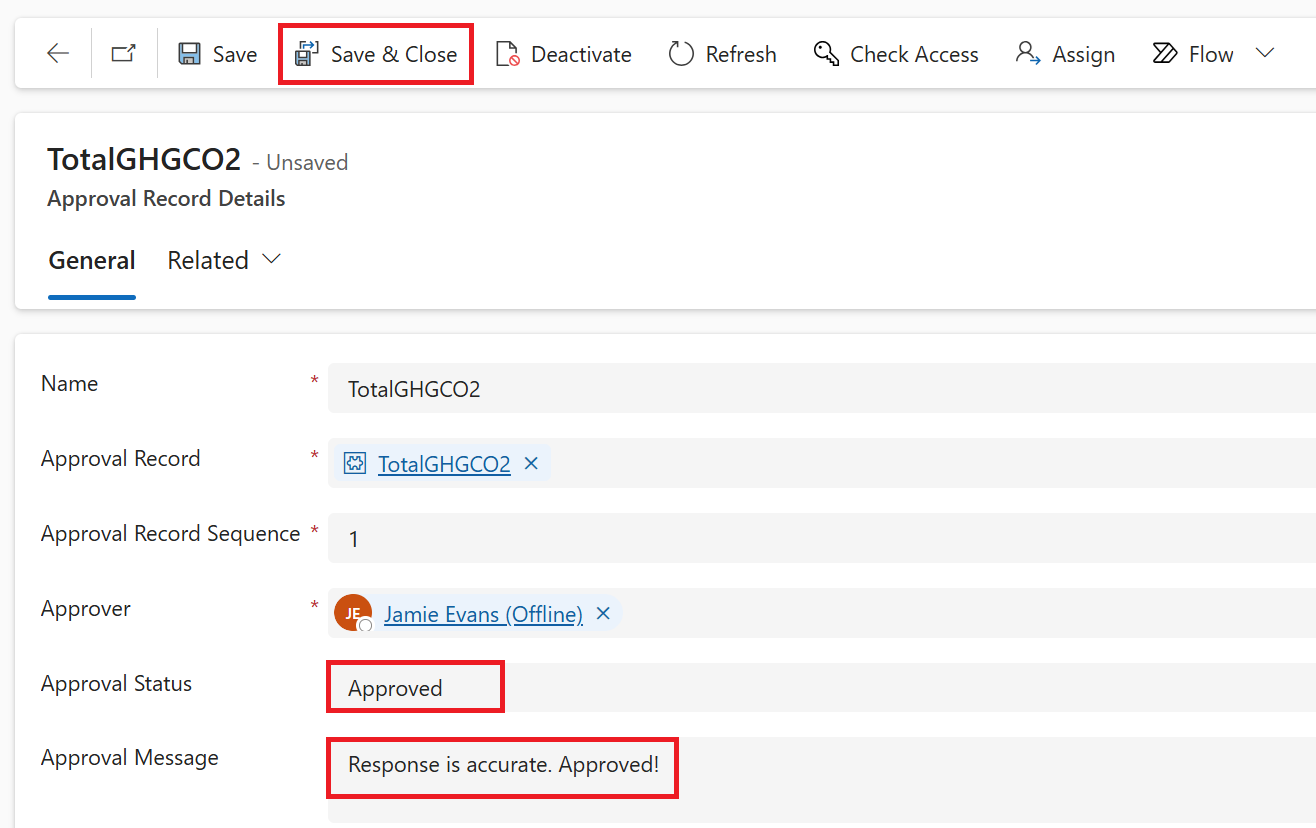This screenshot has width=1316, height=828.
Task: Click the Approver field label
Action: click(86, 609)
